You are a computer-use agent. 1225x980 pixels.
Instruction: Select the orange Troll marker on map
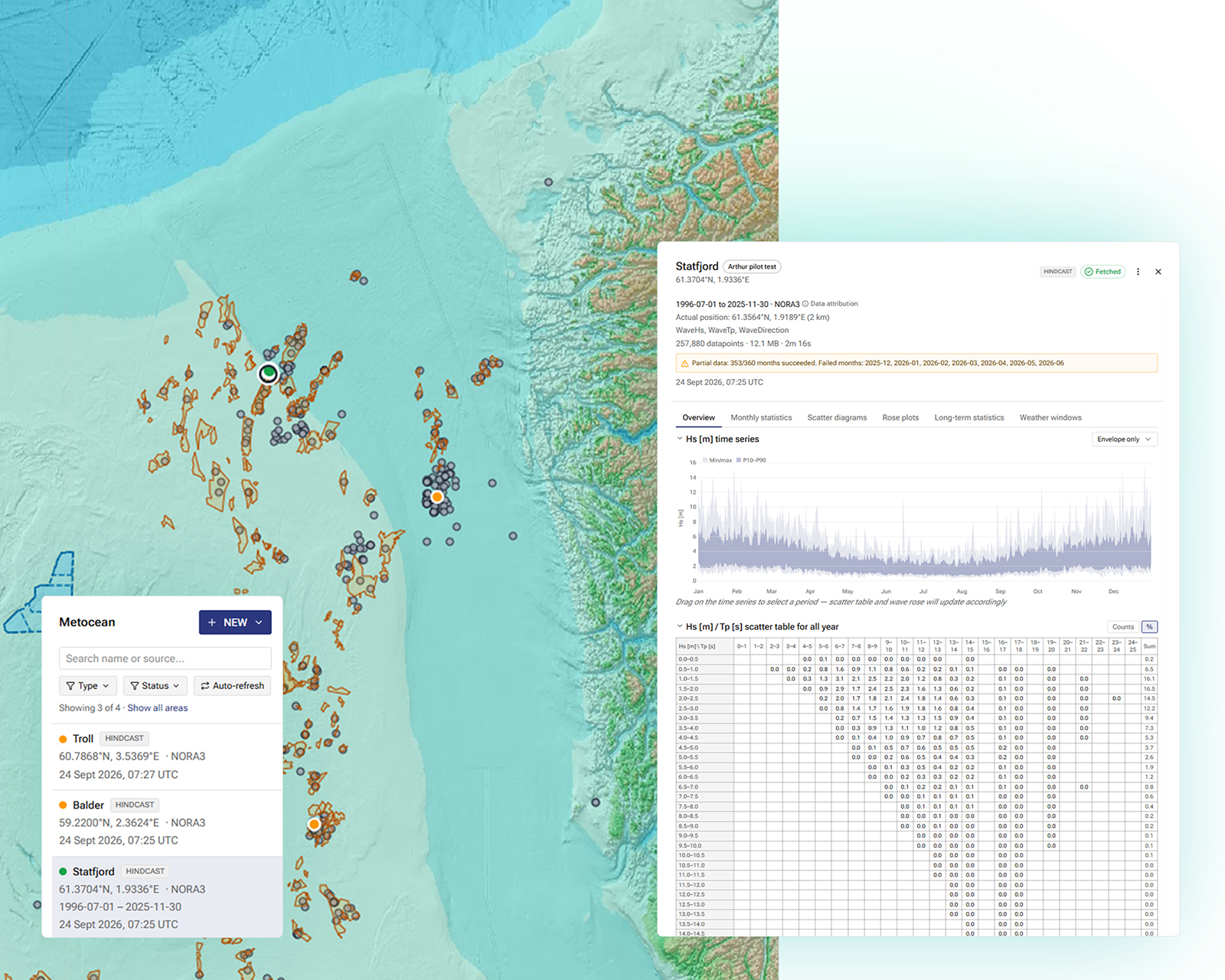[x=437, y=497]
